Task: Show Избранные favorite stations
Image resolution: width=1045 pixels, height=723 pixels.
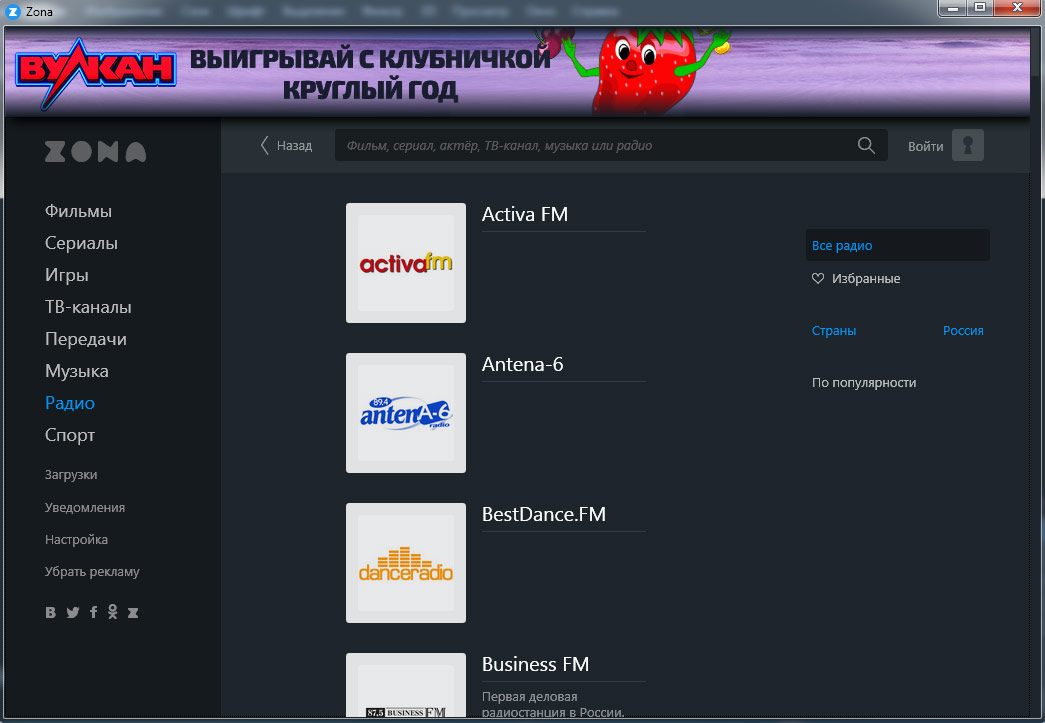Action: click(x=866, y=279)
